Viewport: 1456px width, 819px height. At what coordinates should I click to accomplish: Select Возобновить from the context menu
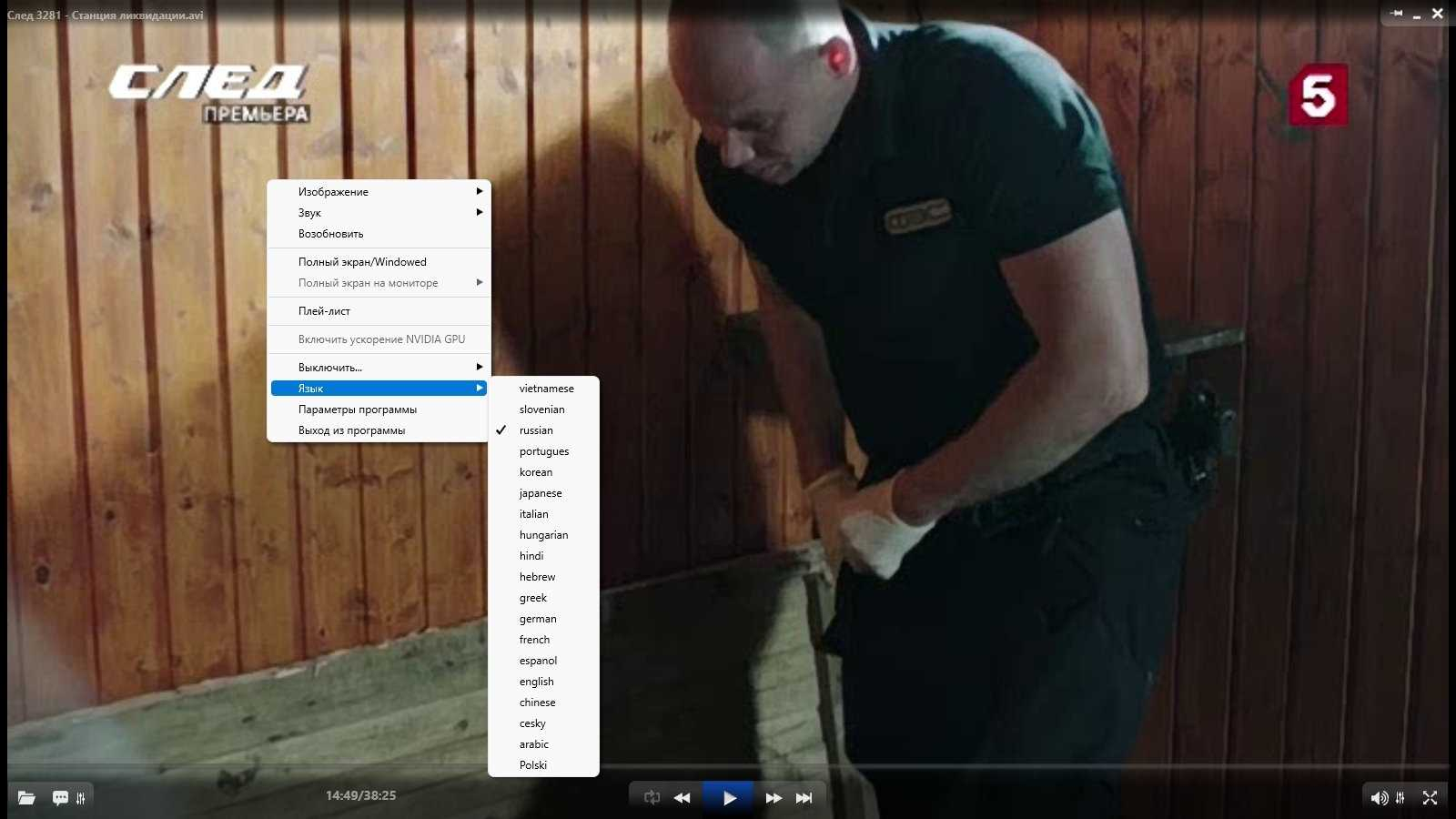379,234
